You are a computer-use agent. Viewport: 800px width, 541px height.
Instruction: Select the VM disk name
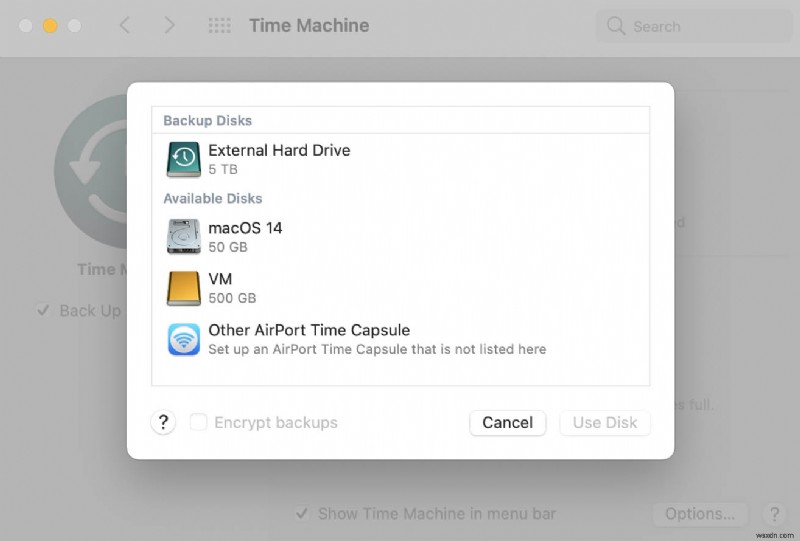220,279
